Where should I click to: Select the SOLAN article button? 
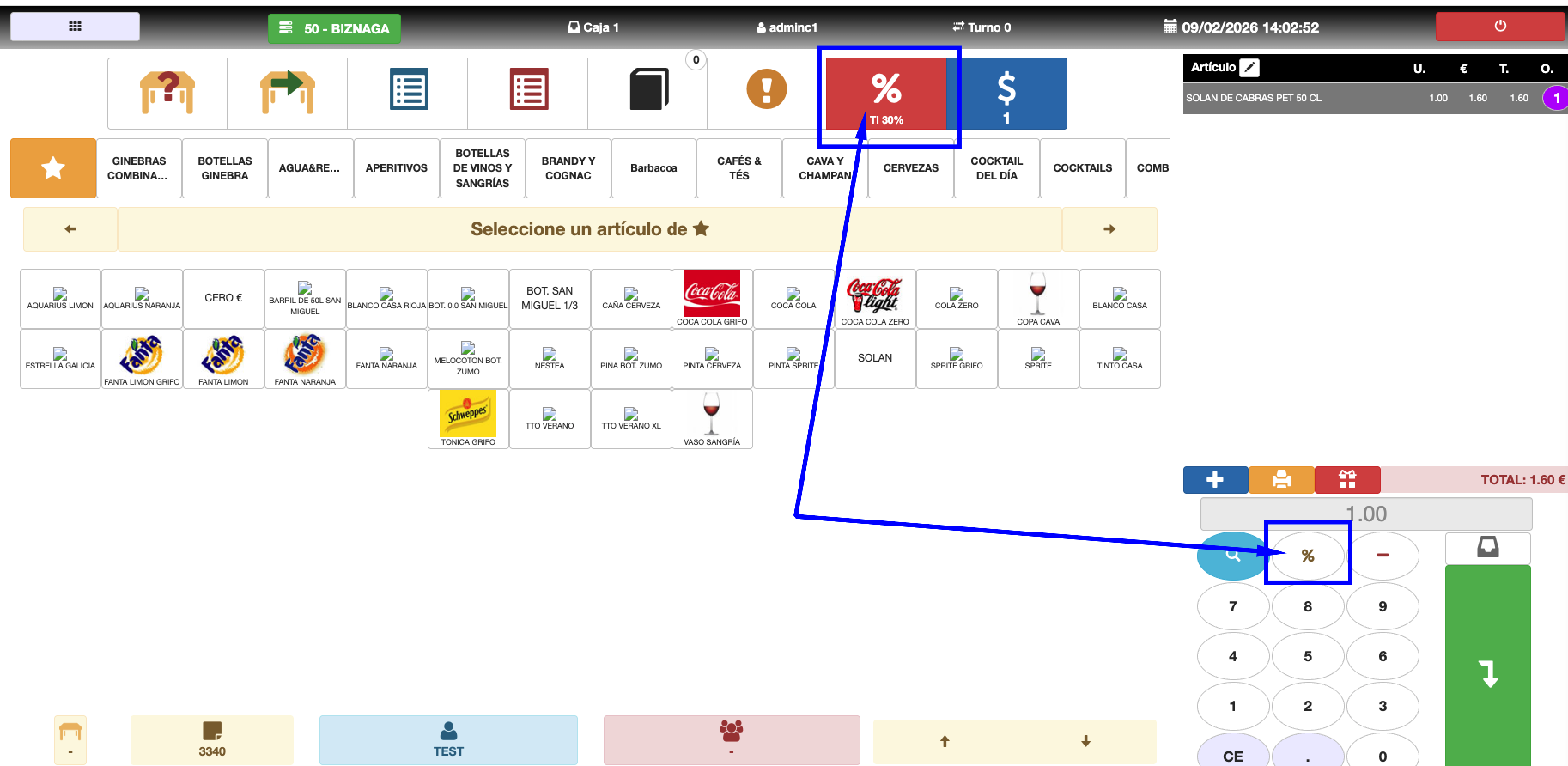coord(874,358)
